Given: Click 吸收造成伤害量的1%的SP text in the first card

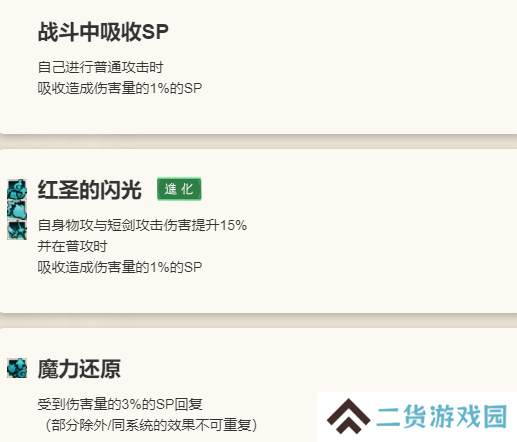Looking at the screenshot, I should tap(120, 88).
